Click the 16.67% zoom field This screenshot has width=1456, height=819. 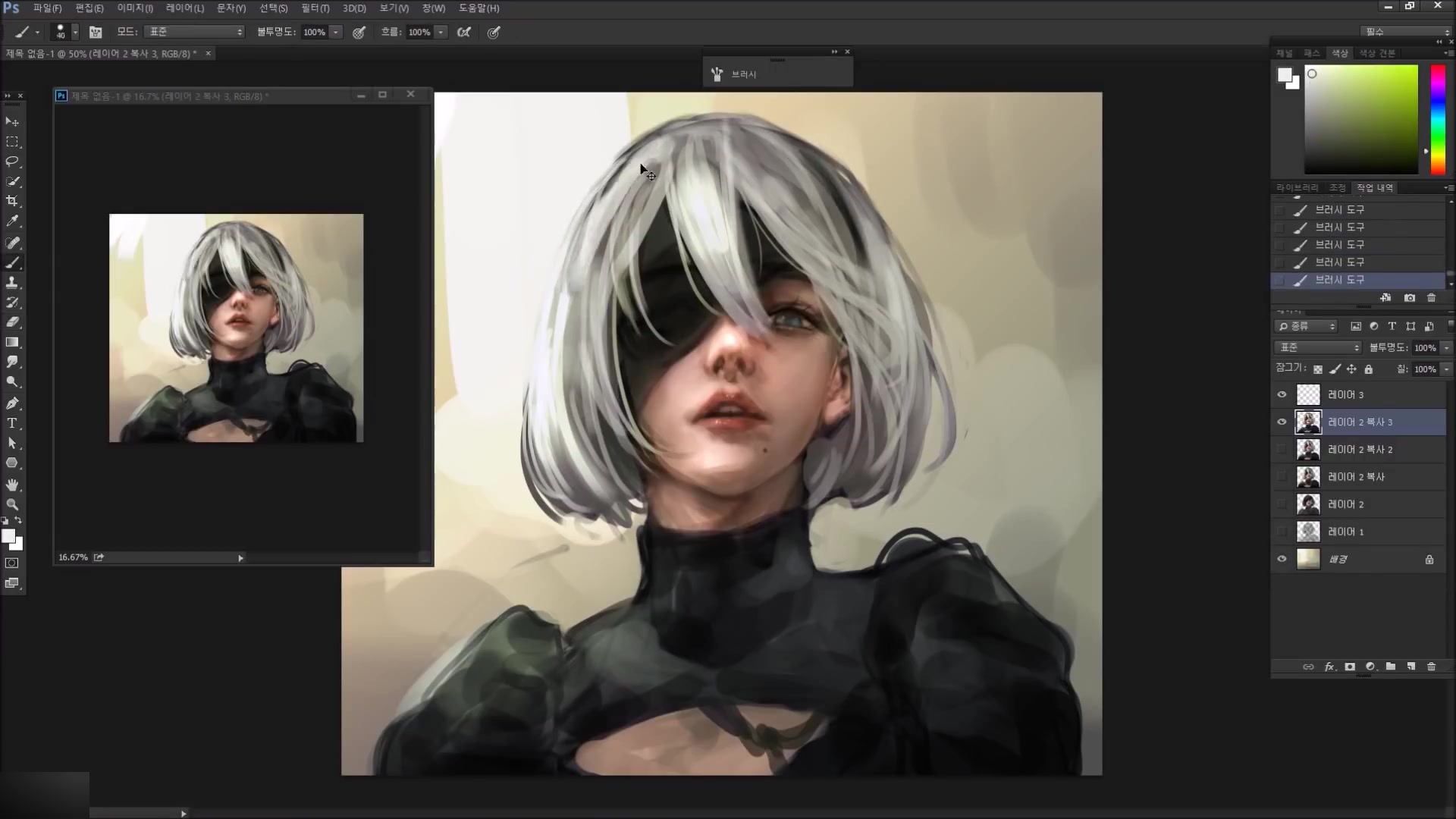click(73, 557)
